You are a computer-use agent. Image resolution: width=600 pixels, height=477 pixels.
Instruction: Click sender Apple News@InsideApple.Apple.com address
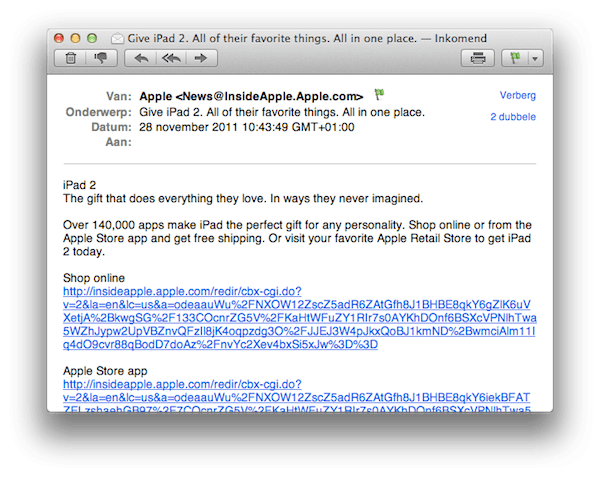click(x=251, y=96)
